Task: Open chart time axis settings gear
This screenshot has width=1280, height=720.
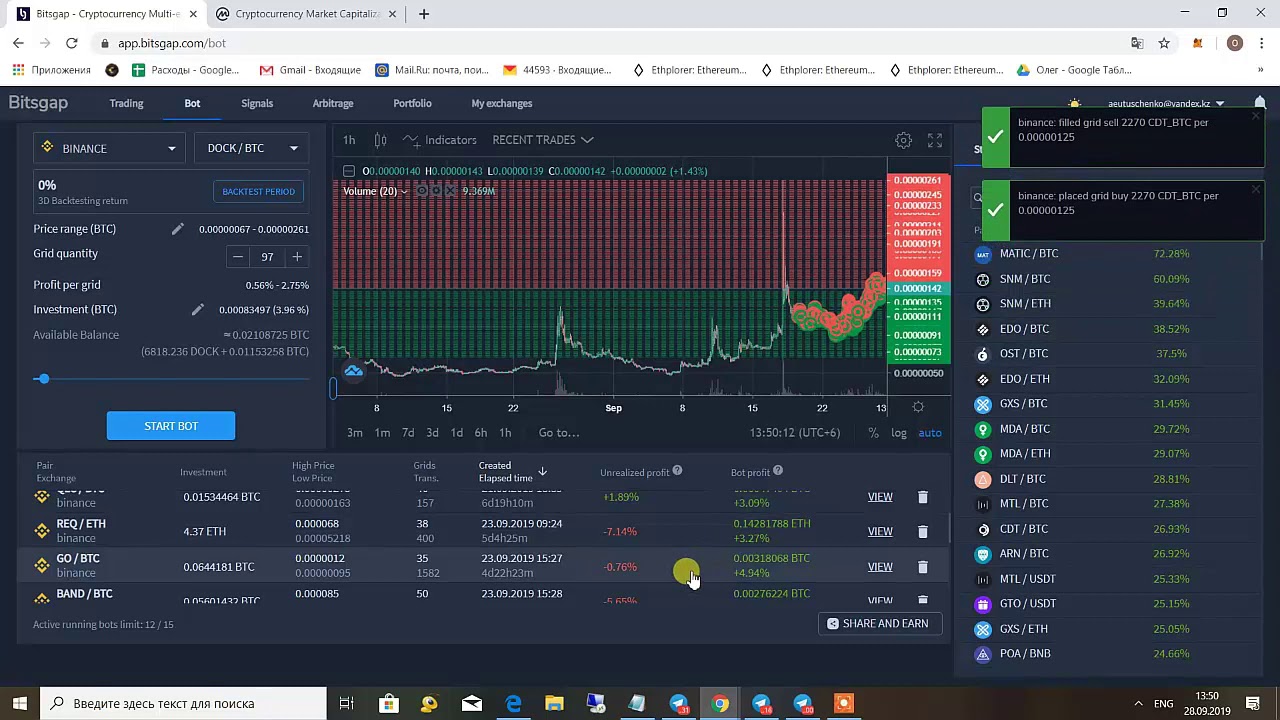Action: (x=918, y=407)
